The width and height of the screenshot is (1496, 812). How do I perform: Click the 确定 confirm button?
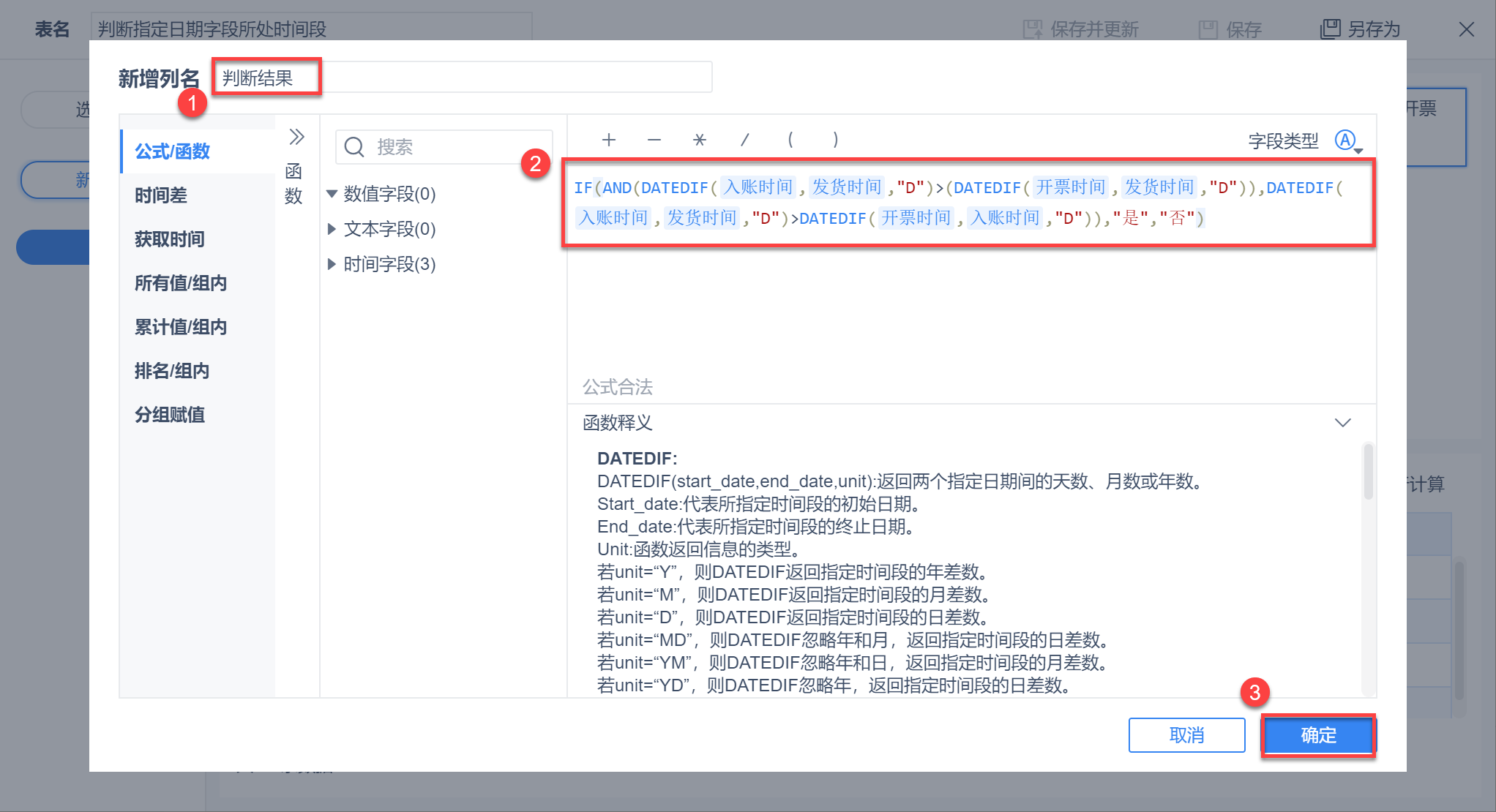tap(1318, 734)
